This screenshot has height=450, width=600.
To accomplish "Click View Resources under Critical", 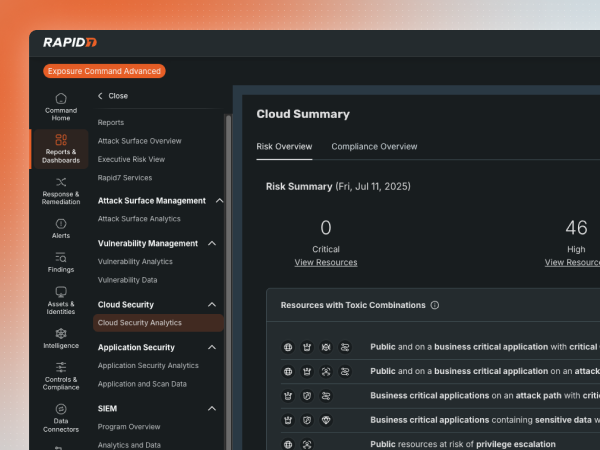I will [325, 262].
